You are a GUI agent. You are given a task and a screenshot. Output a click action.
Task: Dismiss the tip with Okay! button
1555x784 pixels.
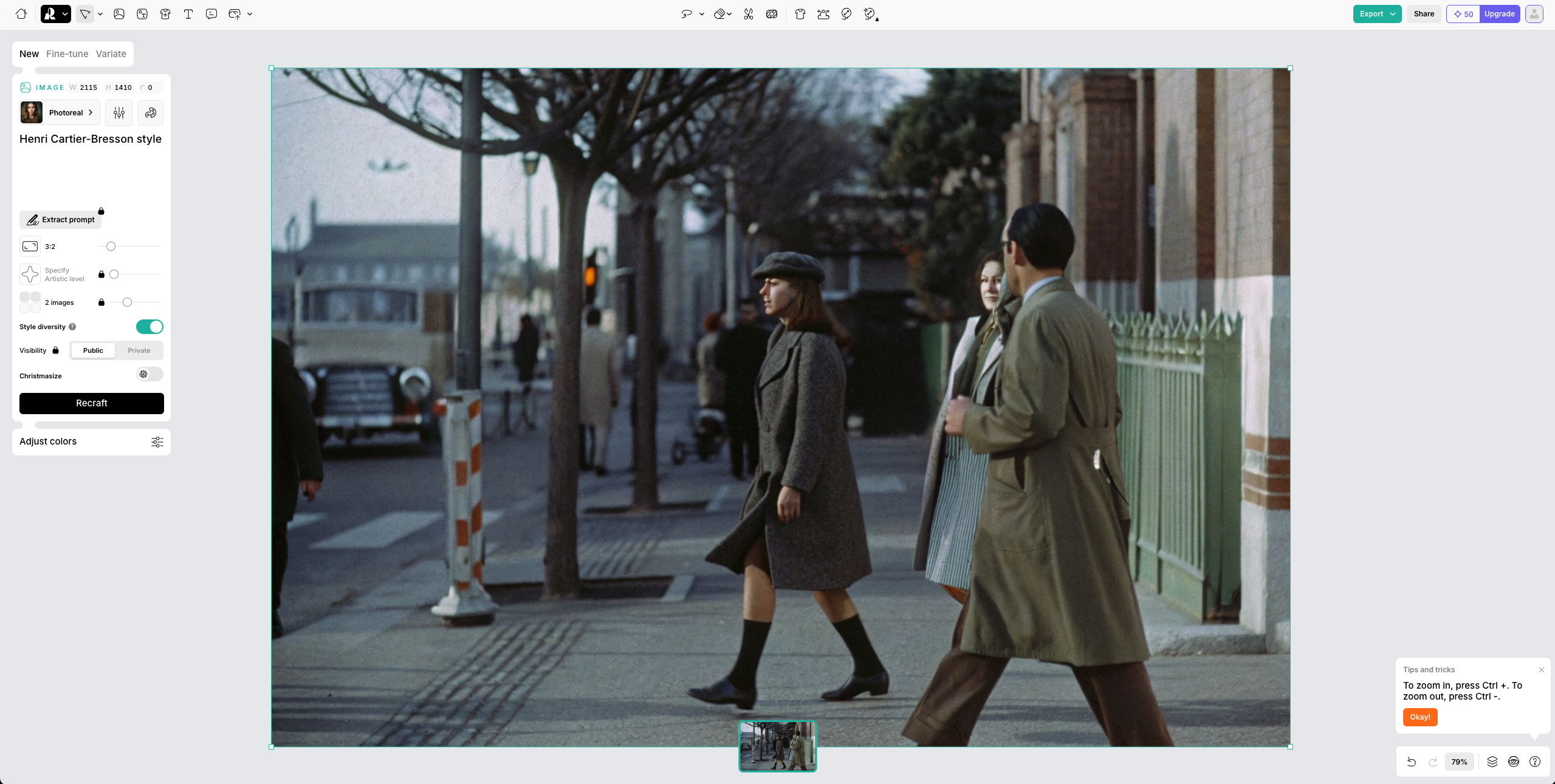point(1419,717)
